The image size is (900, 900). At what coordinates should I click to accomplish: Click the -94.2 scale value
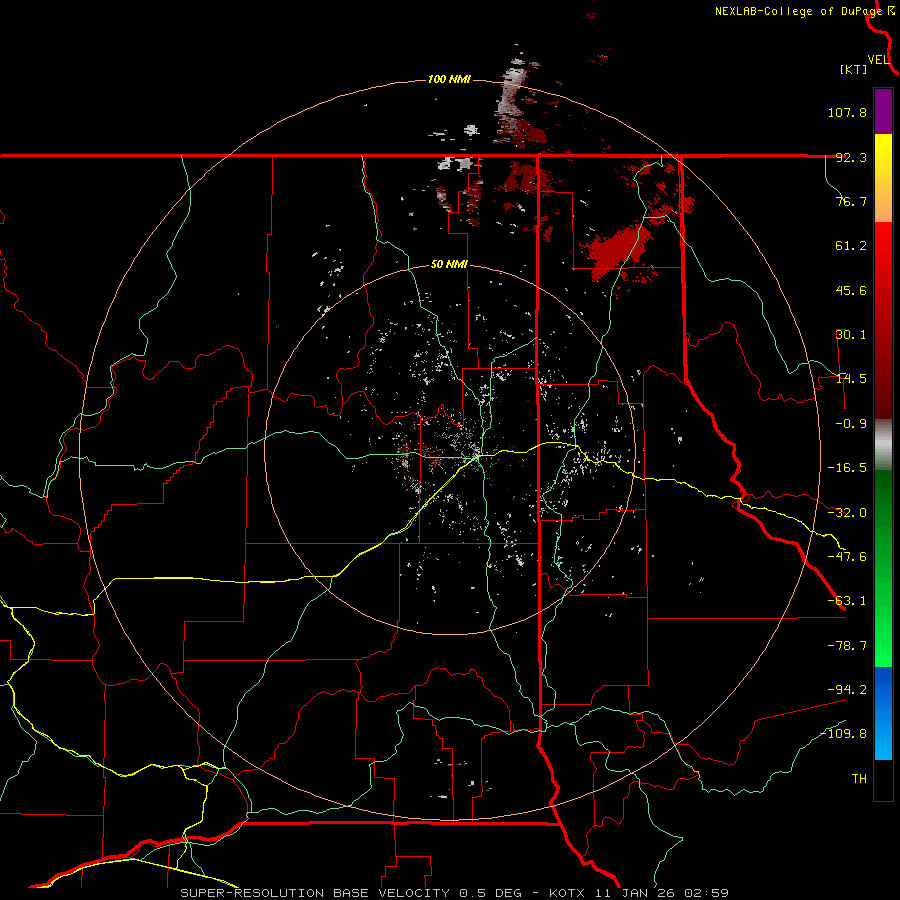pos(847,690)
